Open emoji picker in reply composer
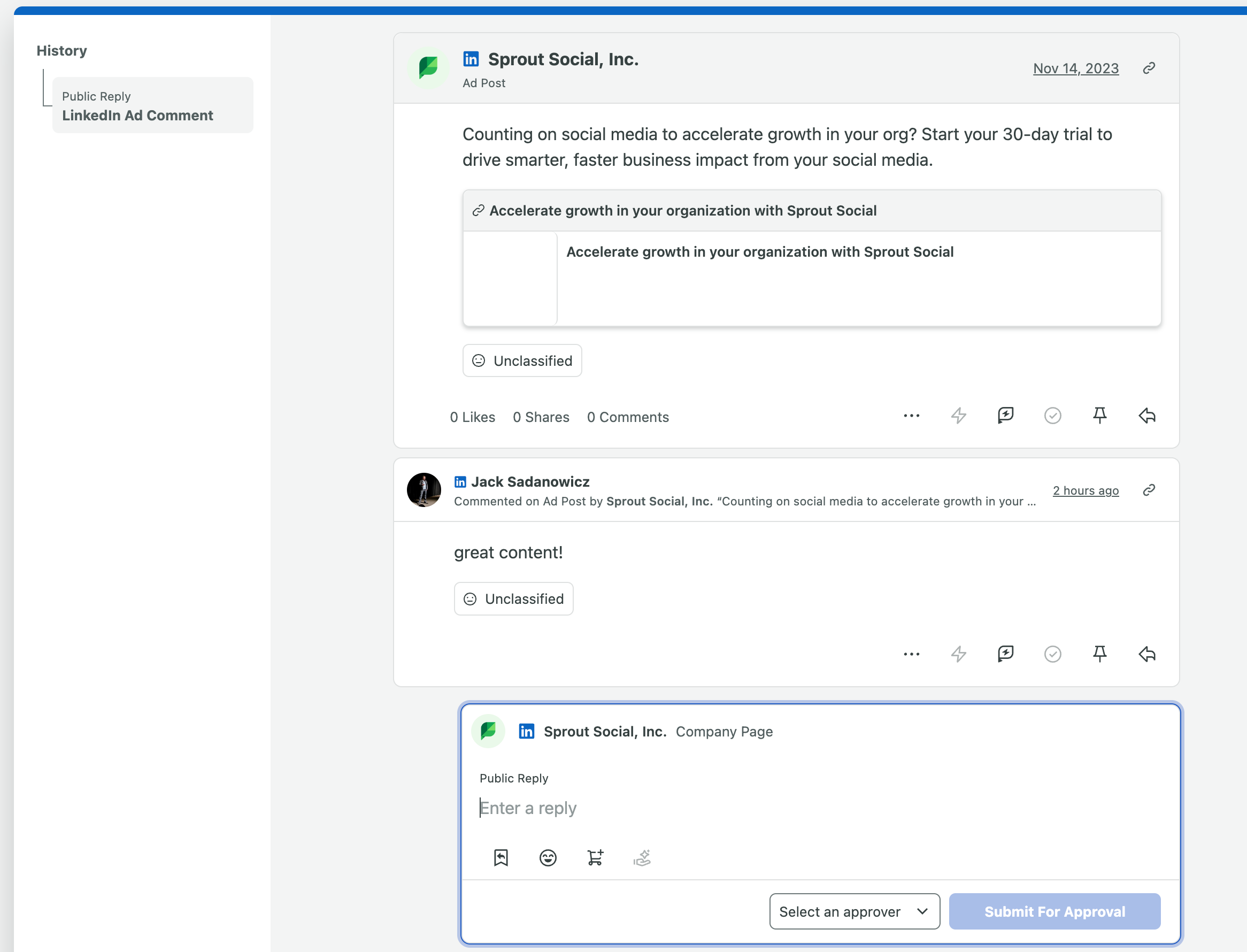This screenshot has height=952, width=1247. click(x=548, y=858)
